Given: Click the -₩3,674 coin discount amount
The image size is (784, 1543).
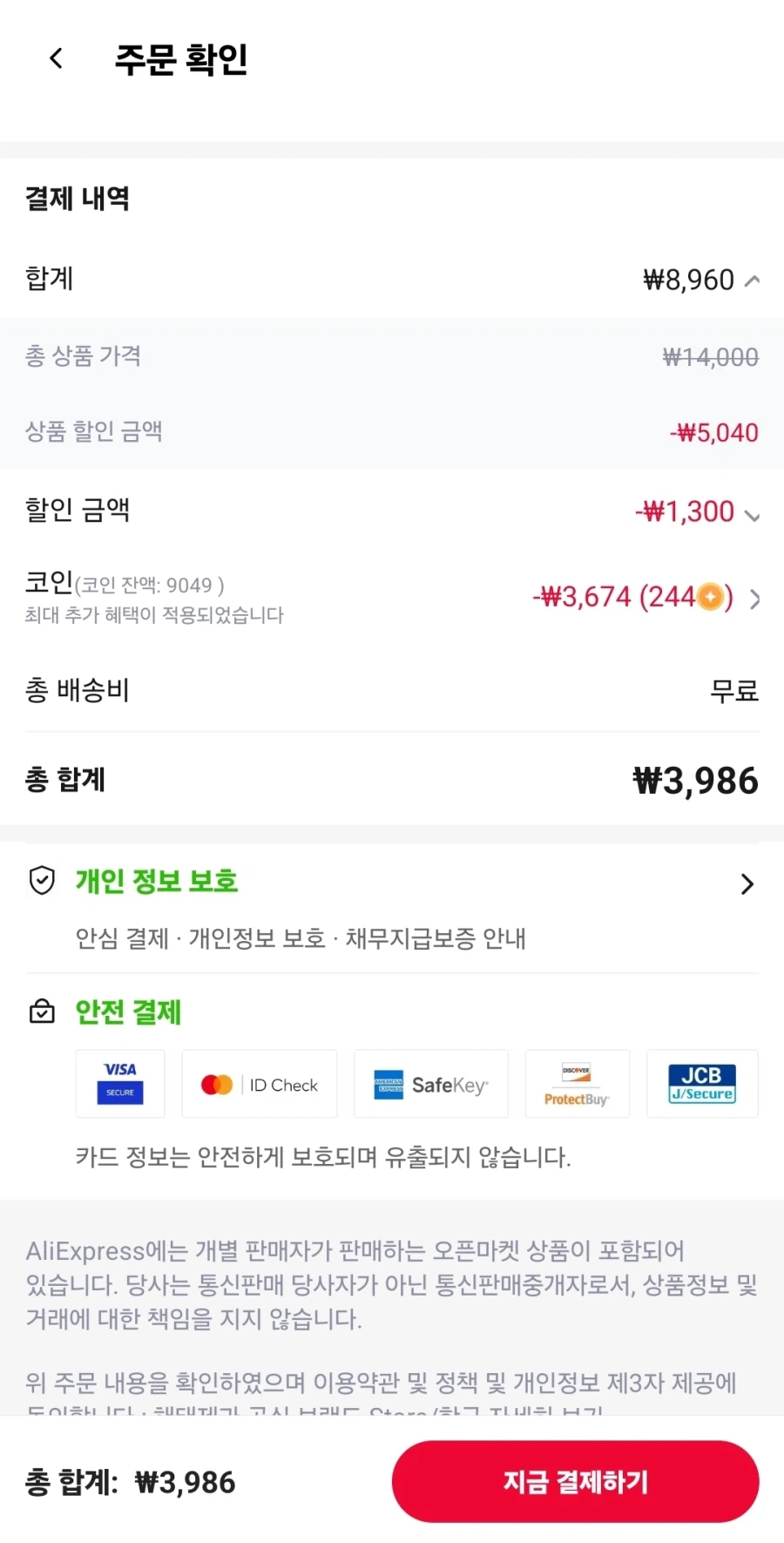Looking at the screenshot, I should [584, 597].
